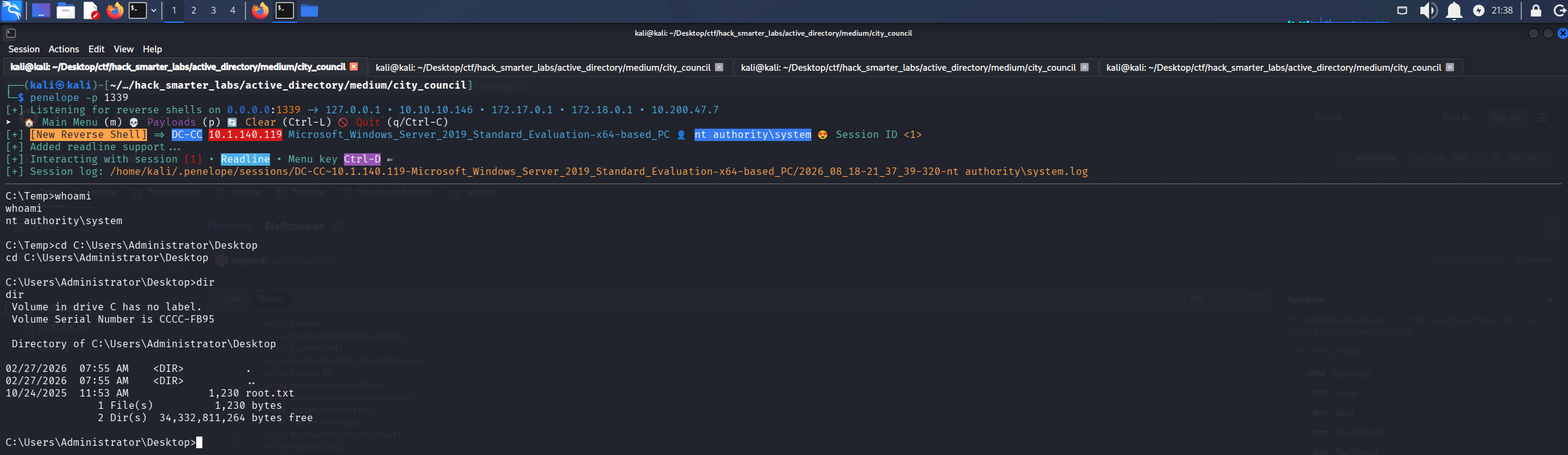
Task: Click the volume speaker icon
Action: pos(1428,10)
